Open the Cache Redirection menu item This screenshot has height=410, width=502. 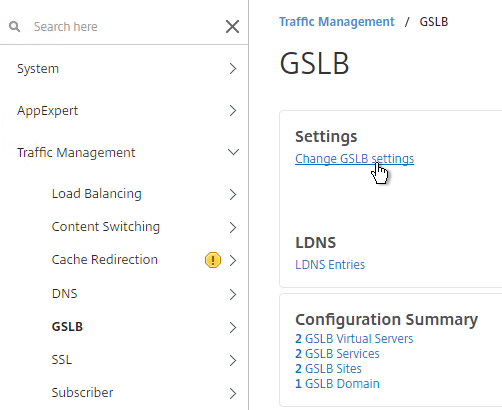click(x=105, y=260)
